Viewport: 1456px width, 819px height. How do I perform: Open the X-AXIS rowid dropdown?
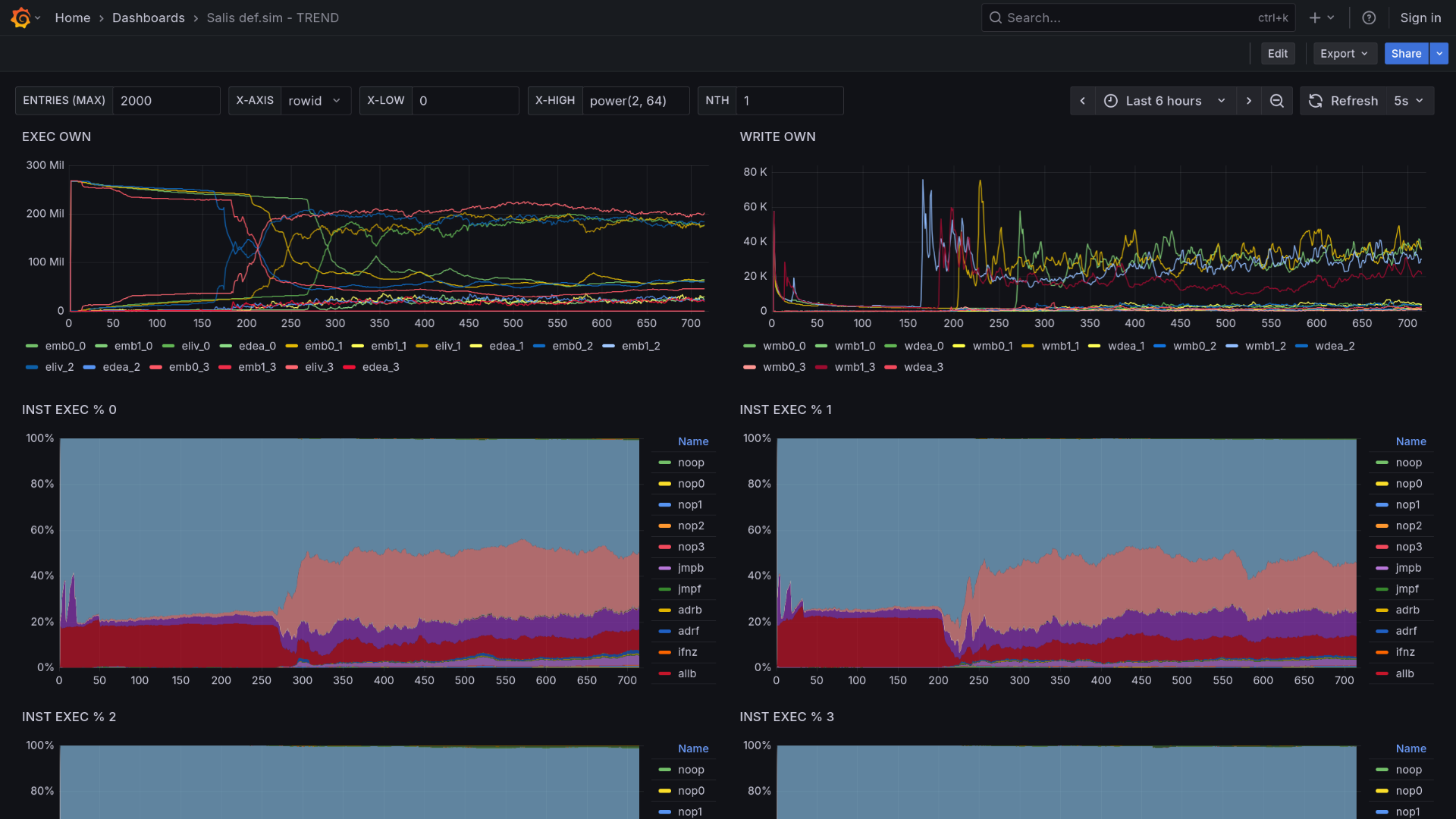point(315,101)
